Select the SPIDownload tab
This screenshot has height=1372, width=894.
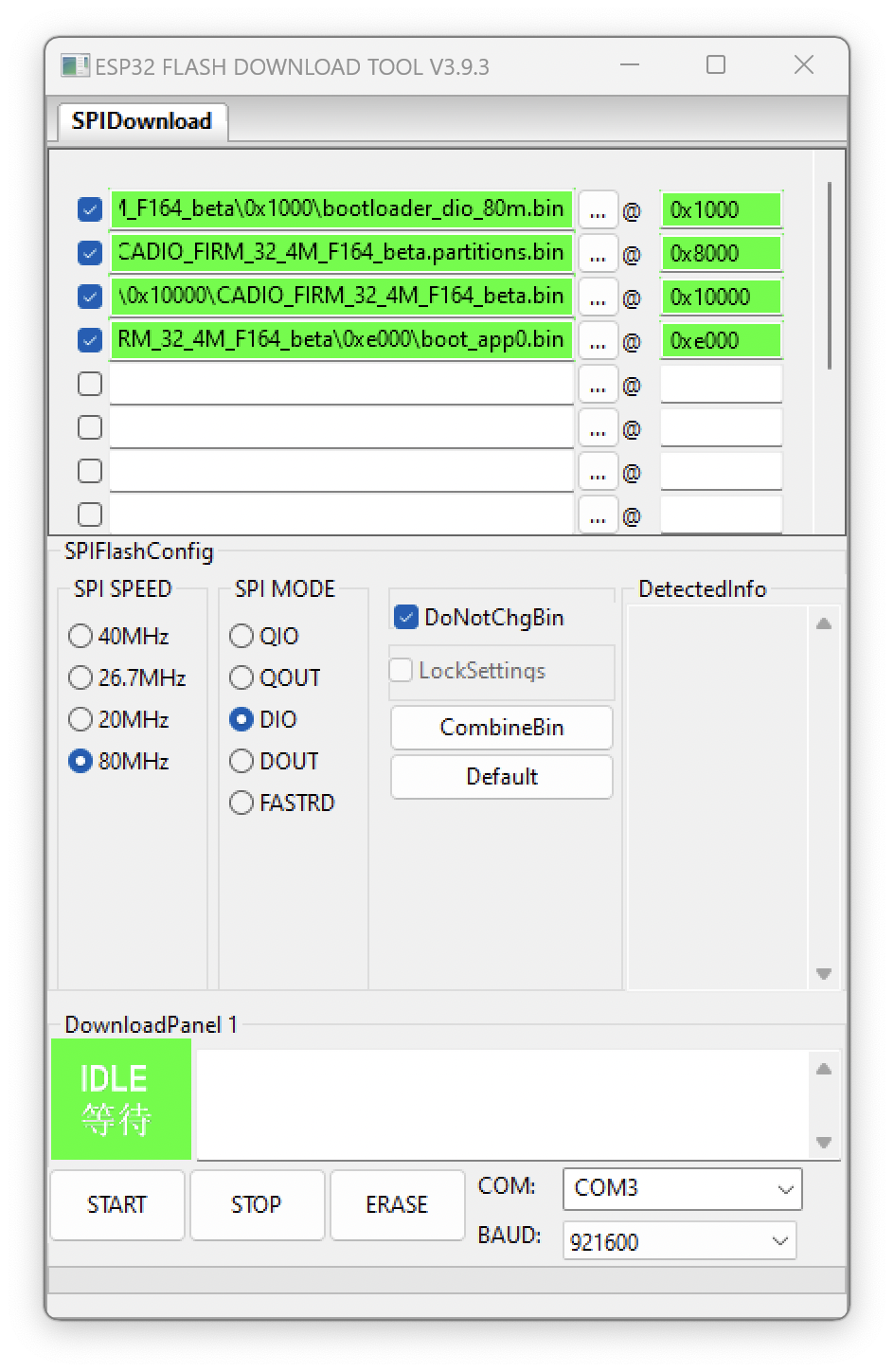(x=141, y=121)
